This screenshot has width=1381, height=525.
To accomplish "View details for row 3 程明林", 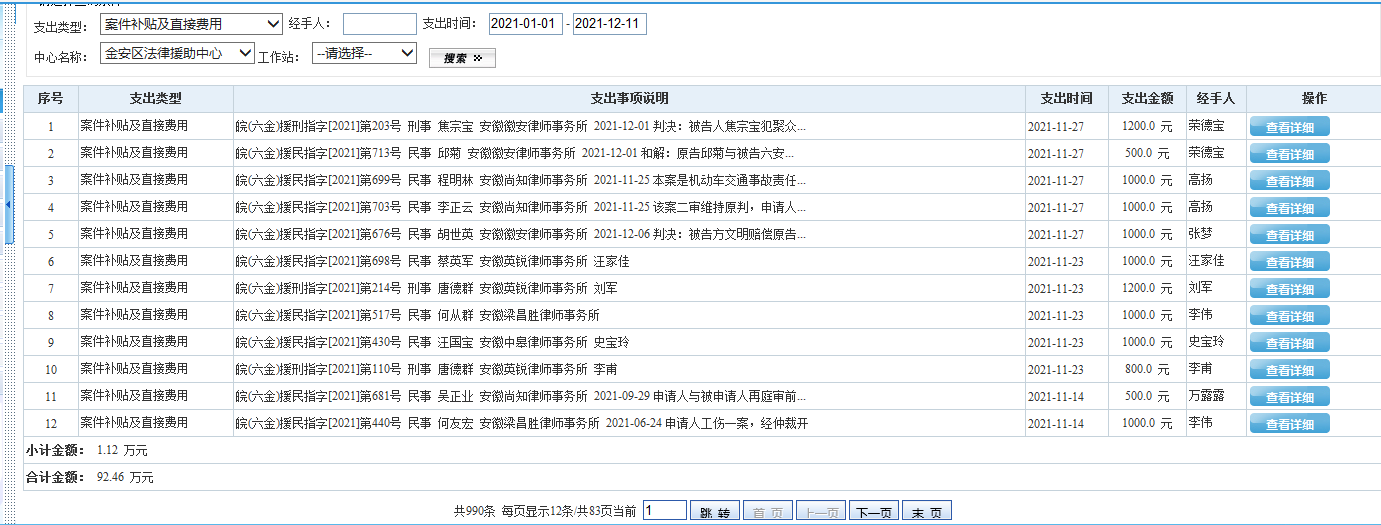I will tap(1289, 181).
